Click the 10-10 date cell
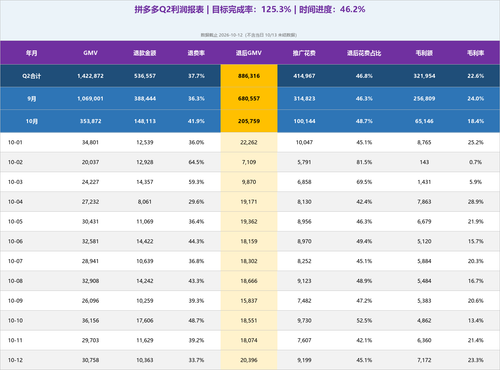Viewport: 500px width, 370px height. (x=15, y=321)
